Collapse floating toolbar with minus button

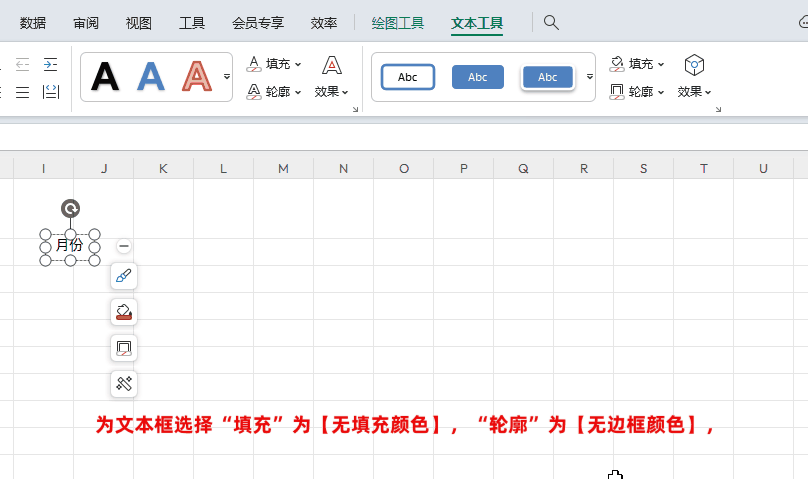[x=124, y=246]
